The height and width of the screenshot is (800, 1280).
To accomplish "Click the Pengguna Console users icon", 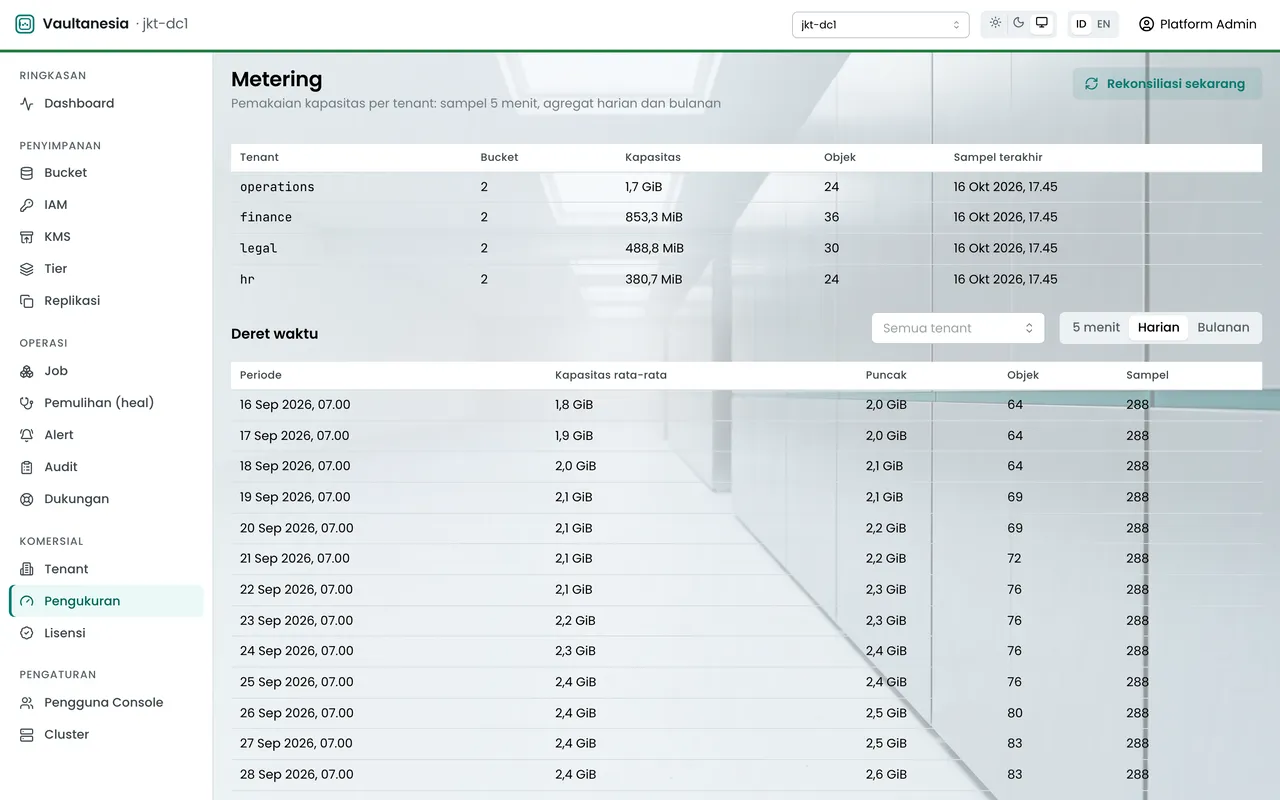I will tap(27, 703).
